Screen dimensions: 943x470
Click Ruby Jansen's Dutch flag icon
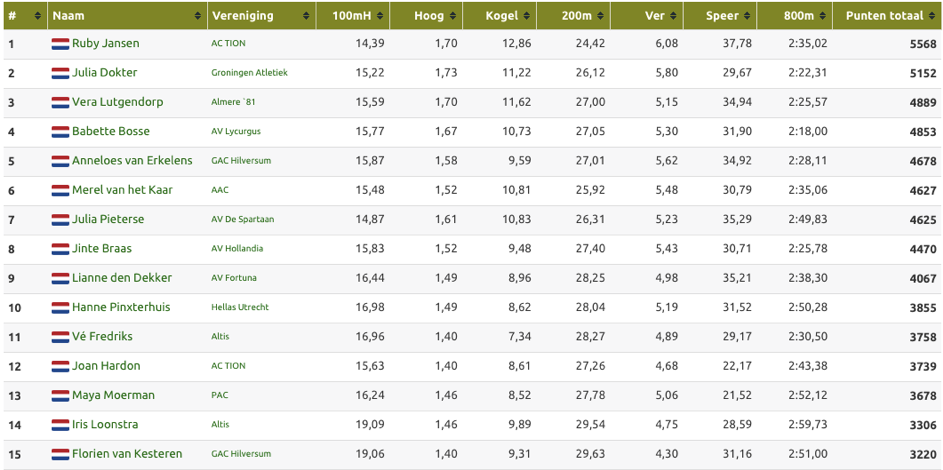[60, 44]
